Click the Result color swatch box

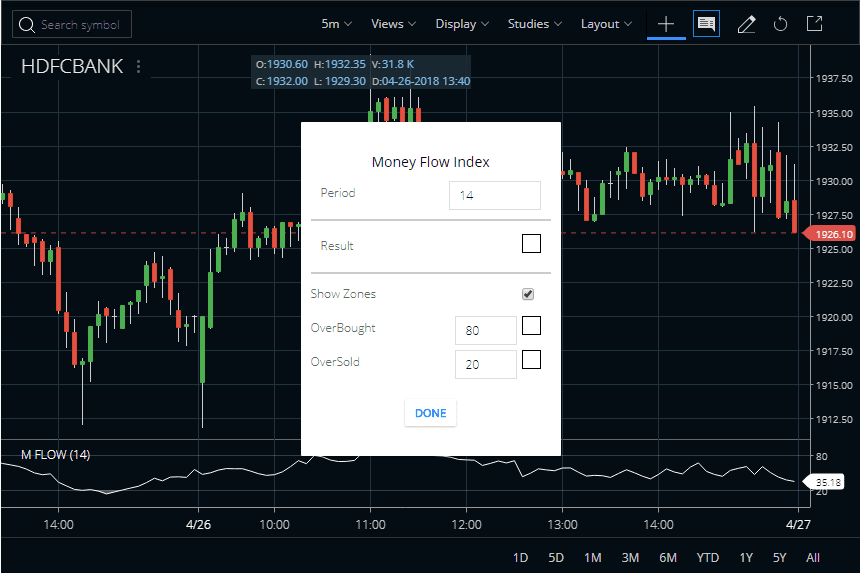point(531,243)
